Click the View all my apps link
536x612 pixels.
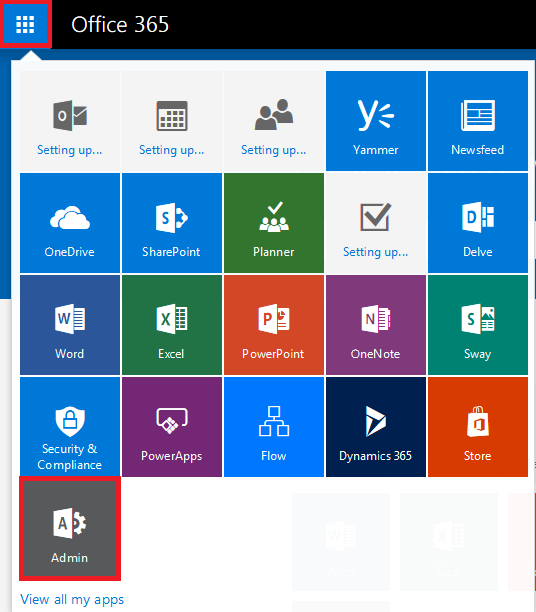[72, 599]
